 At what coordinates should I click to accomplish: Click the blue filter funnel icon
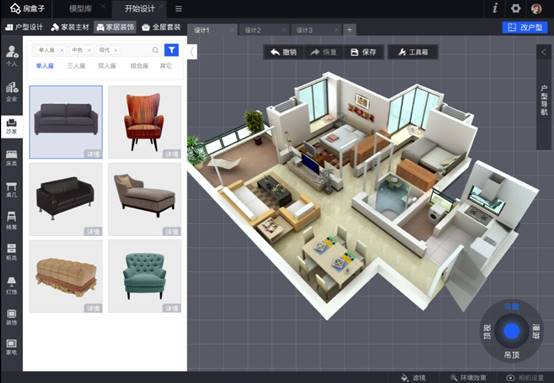(171, 50)
